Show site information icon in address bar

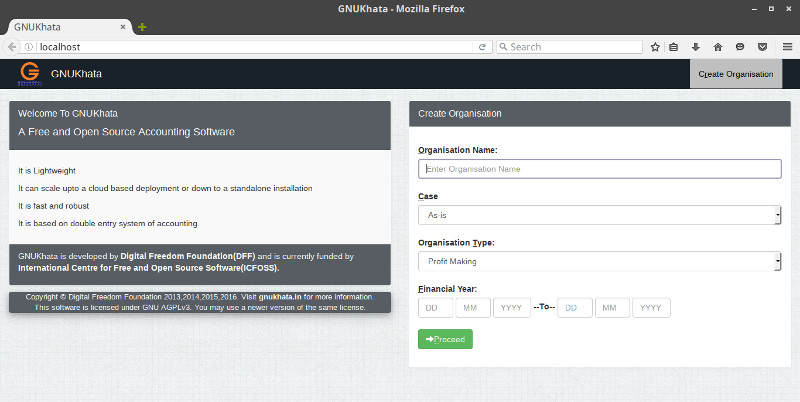tap(29, 47)
